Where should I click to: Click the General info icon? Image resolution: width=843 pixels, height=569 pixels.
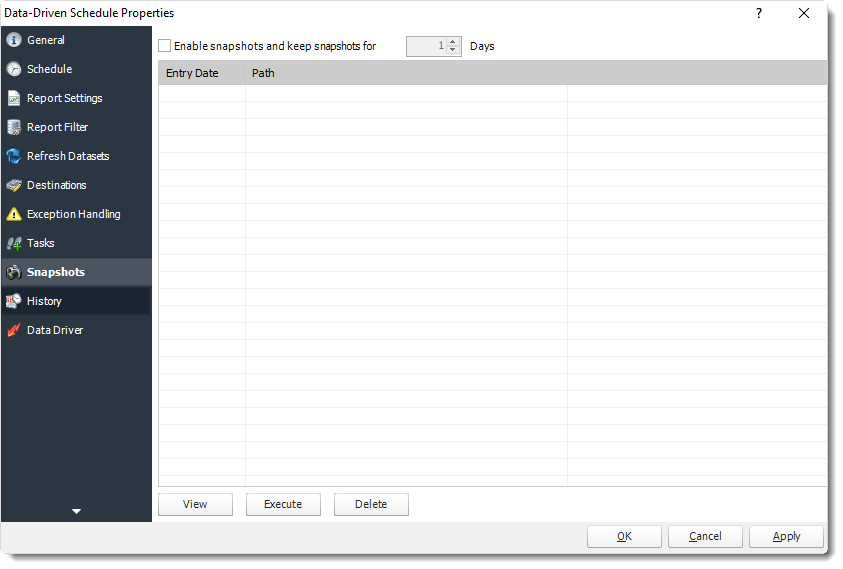[14, 40]
